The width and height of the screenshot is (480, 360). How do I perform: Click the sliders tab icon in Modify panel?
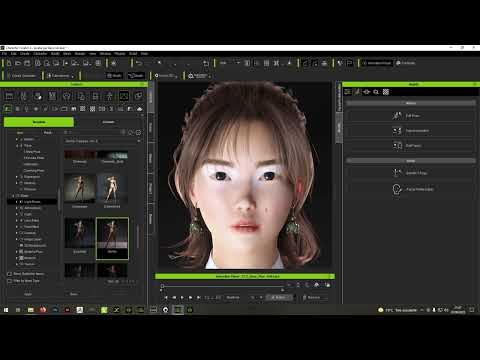coord(347,92)
